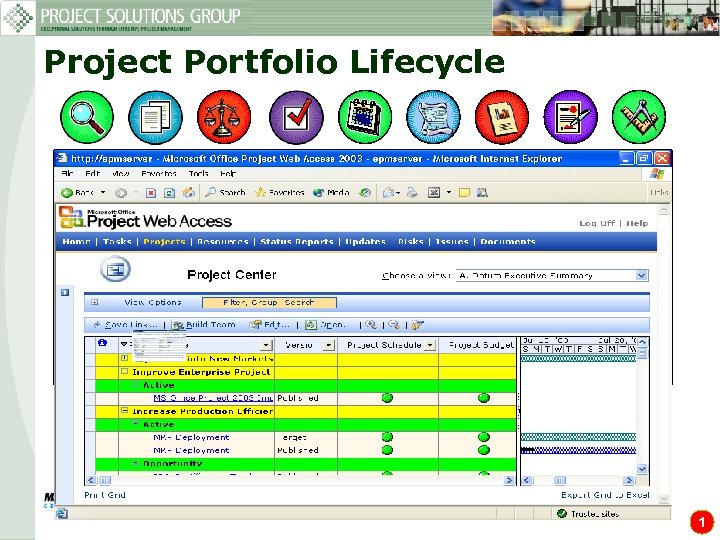Open the Back button history dropdown arrow

(103, 192)
